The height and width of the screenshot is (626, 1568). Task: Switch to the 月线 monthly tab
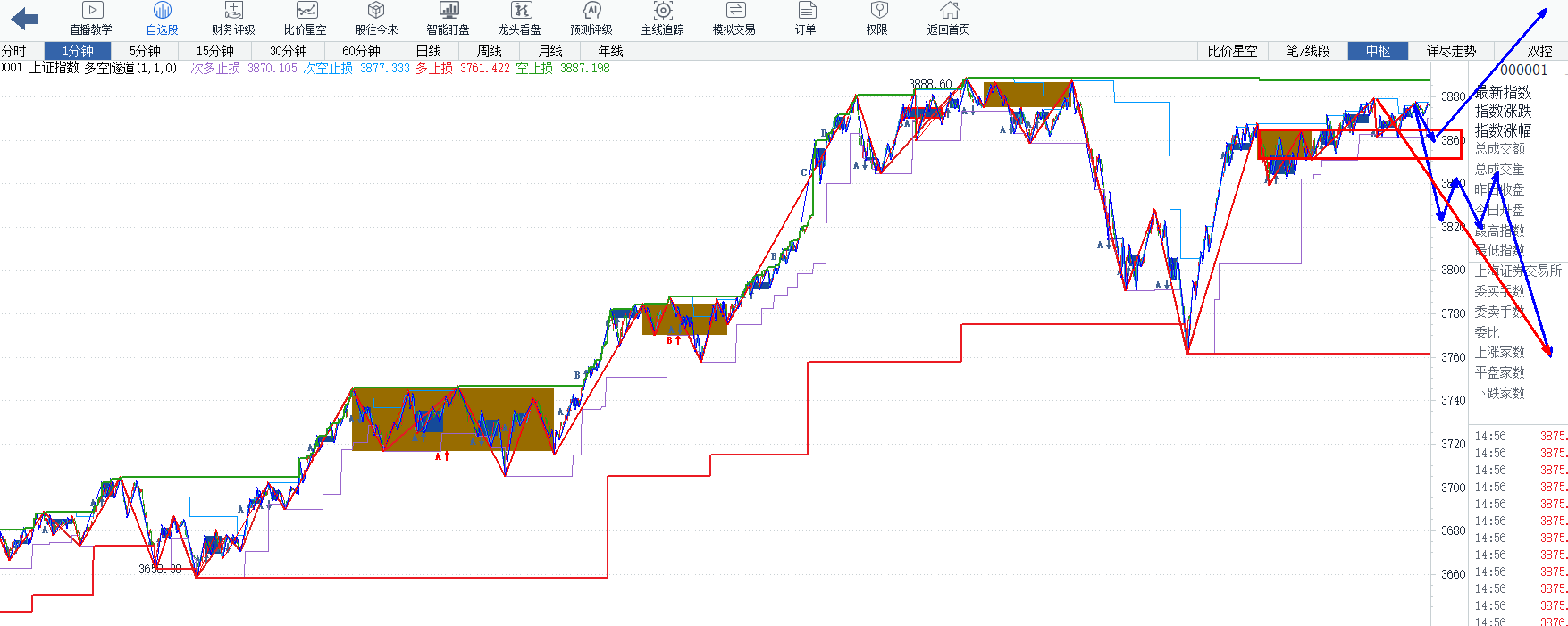coord(550,51)
